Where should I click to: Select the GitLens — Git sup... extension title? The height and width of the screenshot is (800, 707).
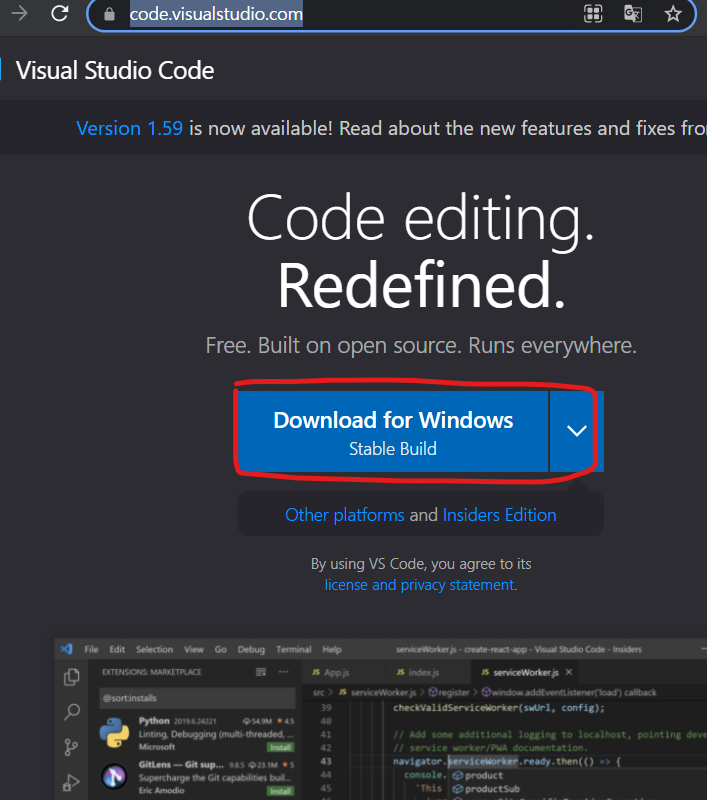[181, 764]
